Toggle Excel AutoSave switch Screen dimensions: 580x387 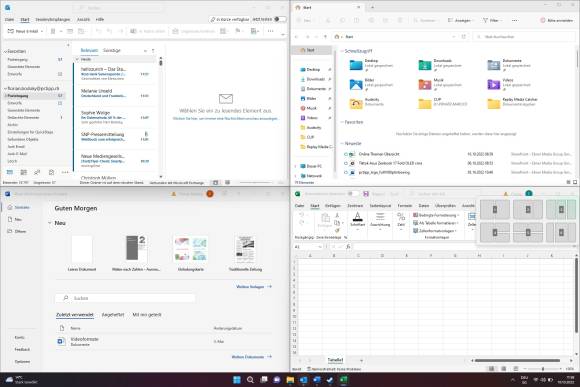click(x=354, y=194)
